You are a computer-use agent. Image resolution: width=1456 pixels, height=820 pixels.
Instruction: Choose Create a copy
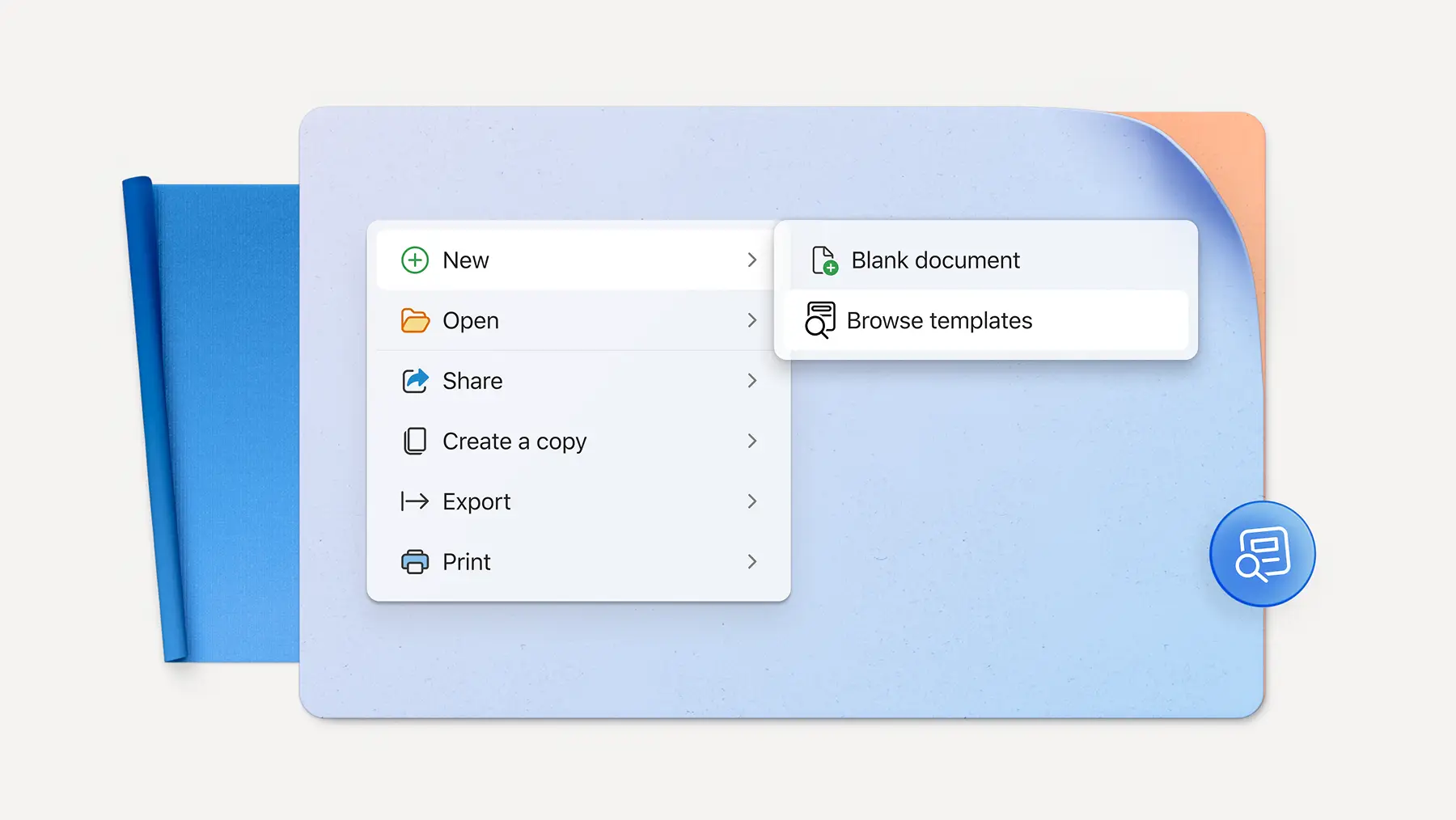point(514,441)
